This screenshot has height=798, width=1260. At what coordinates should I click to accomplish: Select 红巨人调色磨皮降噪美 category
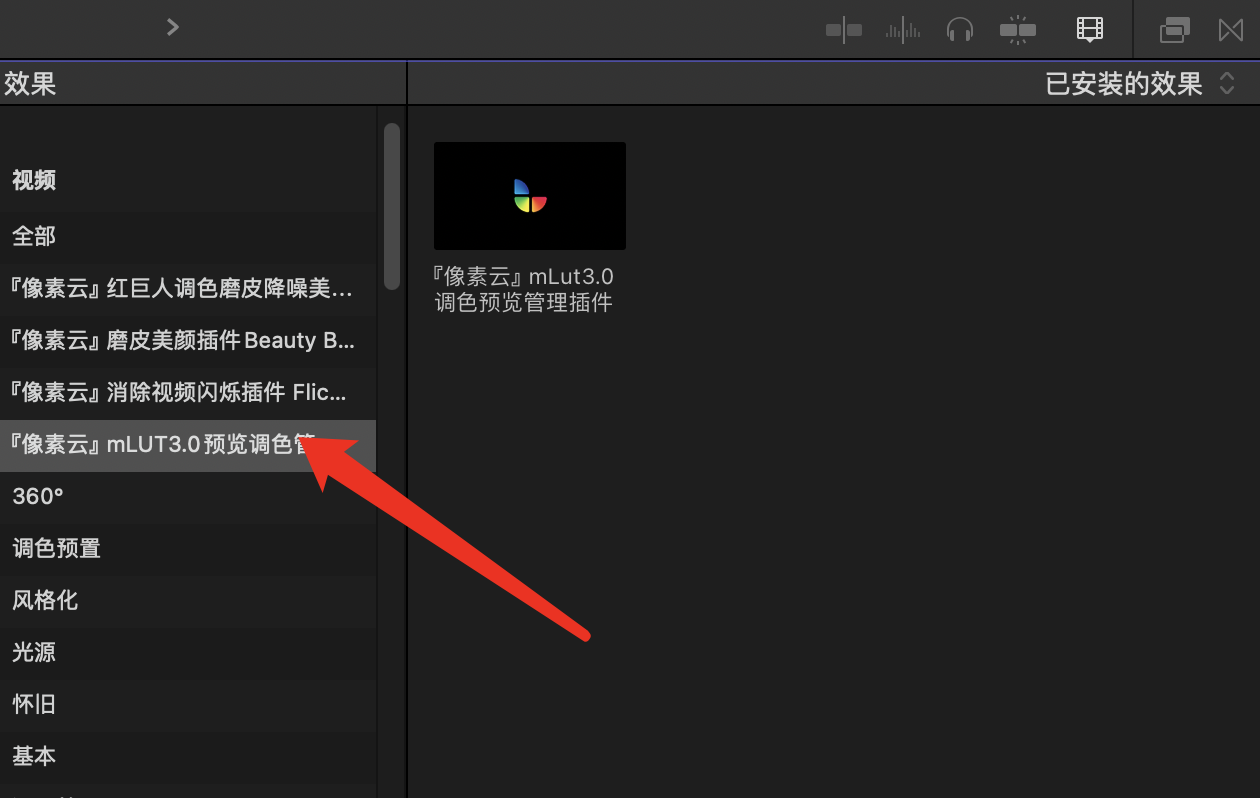click(x=188, y=288)
